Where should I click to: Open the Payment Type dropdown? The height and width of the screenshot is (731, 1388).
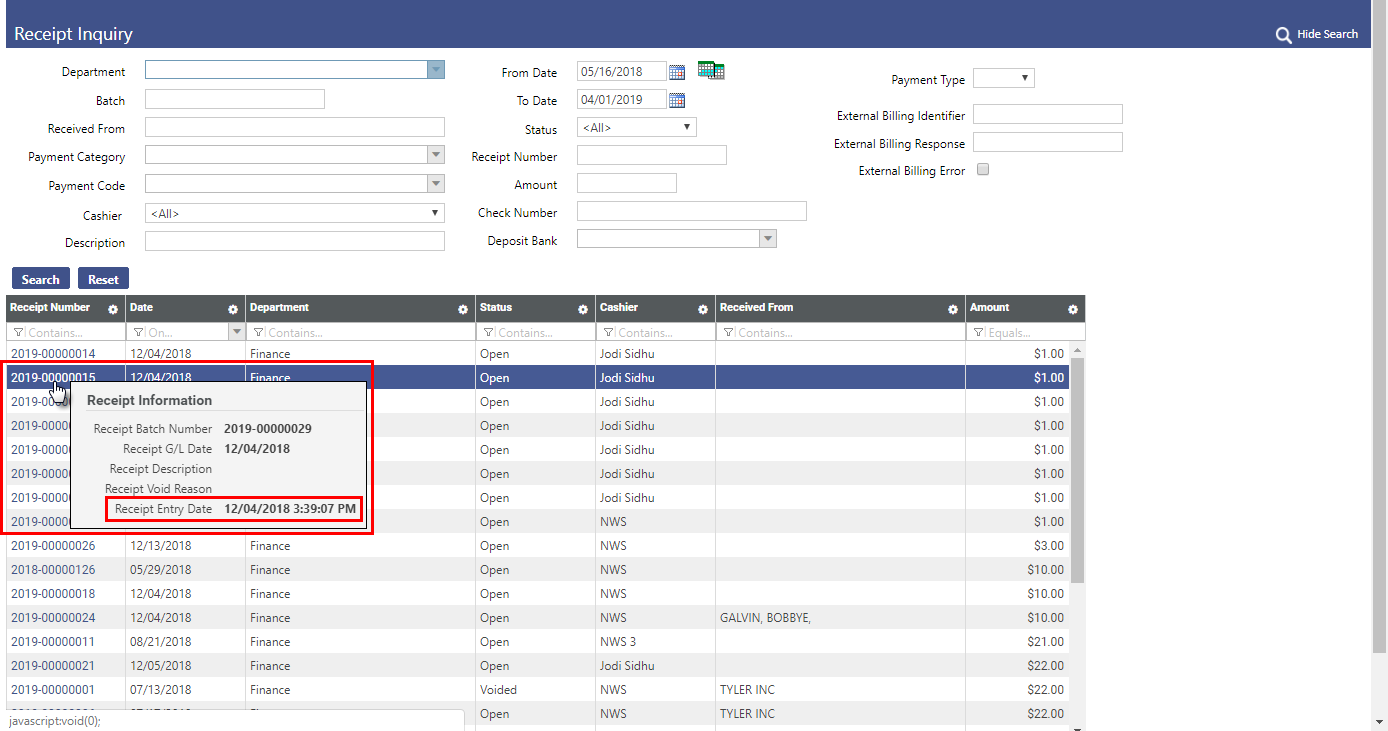tap(1004, 78)
